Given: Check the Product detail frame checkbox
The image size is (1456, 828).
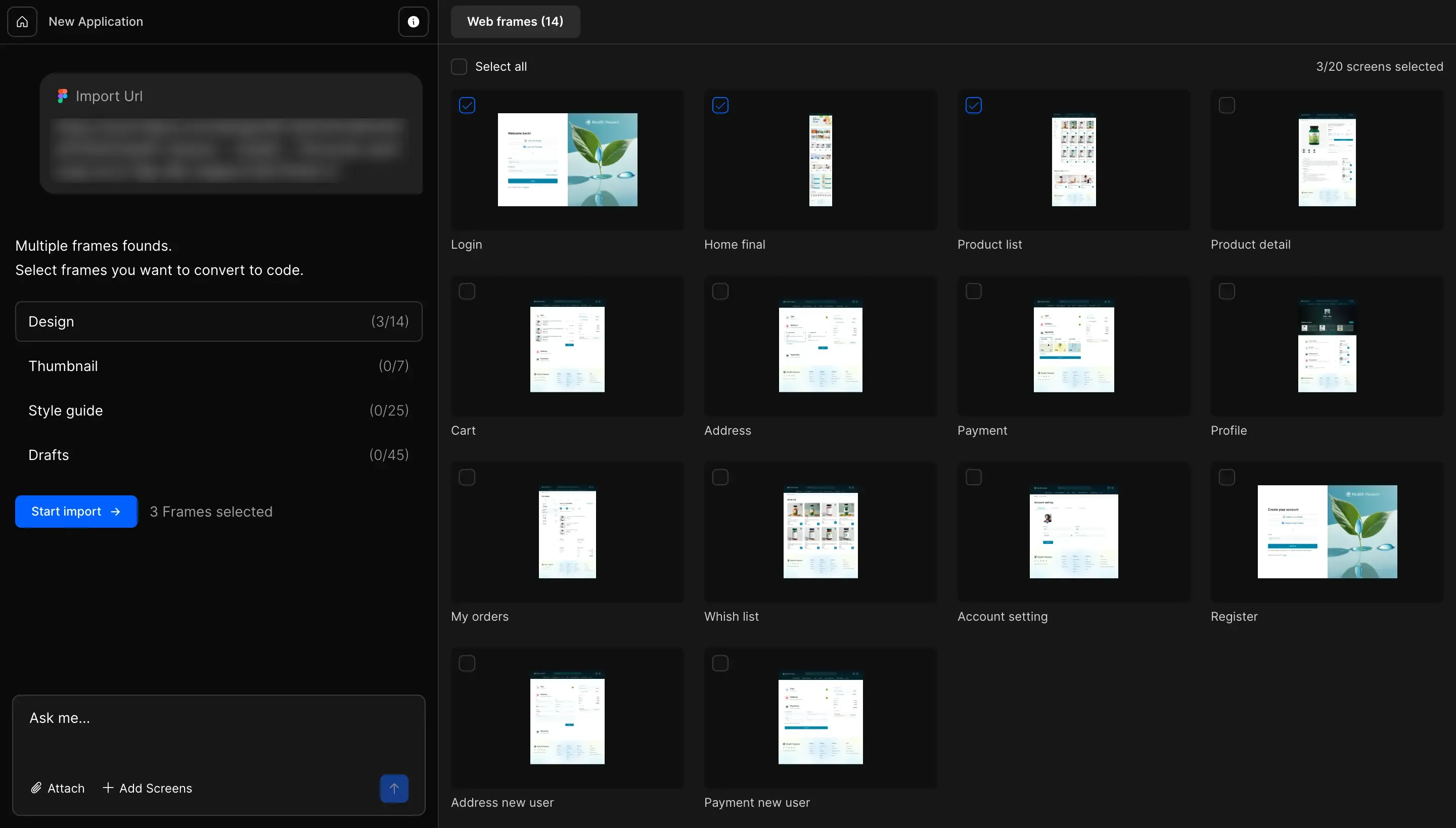Looking at the screenshot, I should pyautogui.click(x=1227, y=105).
